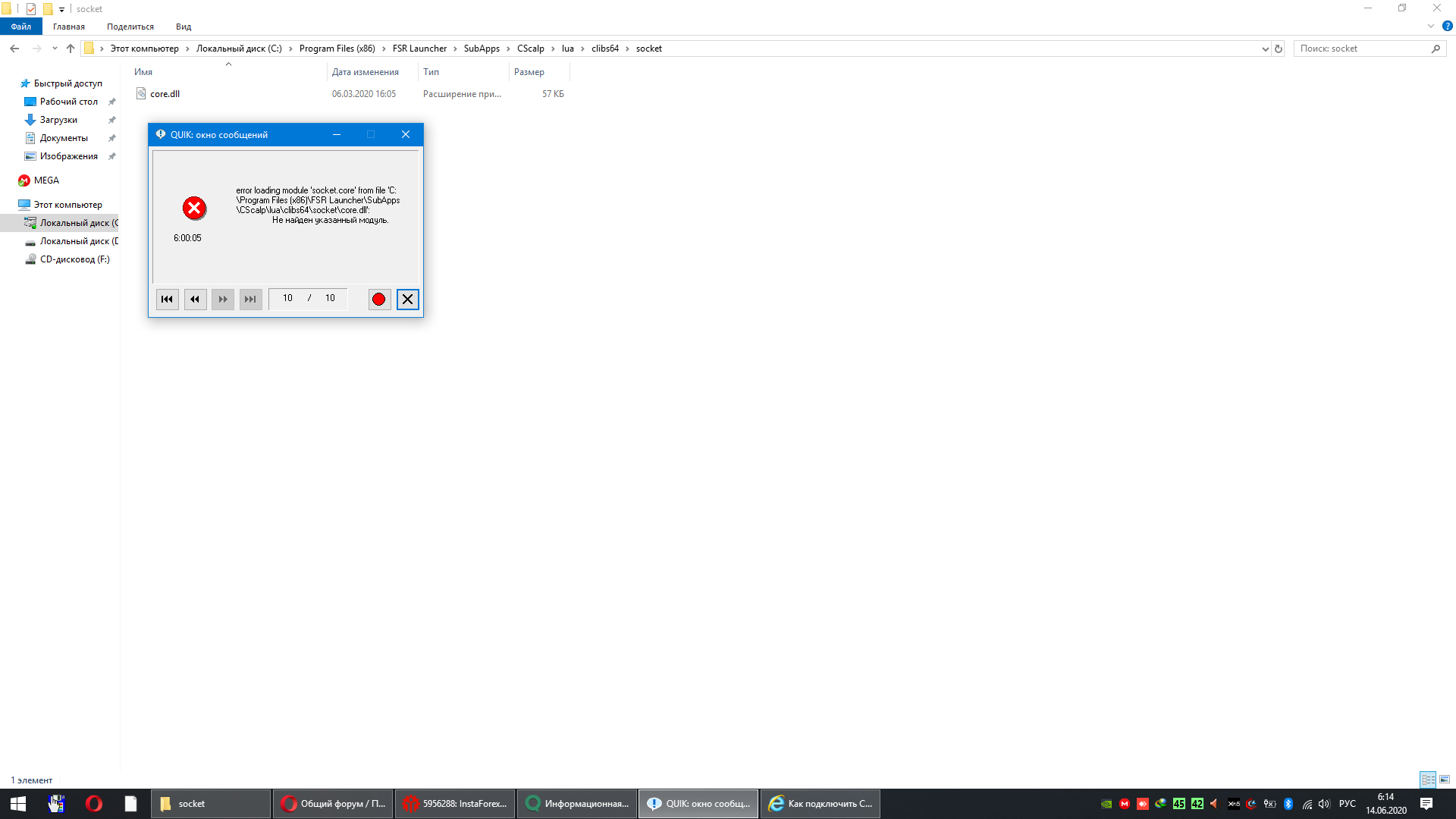The height and width of the screenshot is (819, 1456).
Task: Go to previous QUIK message
Action: [x=195, y=300]
